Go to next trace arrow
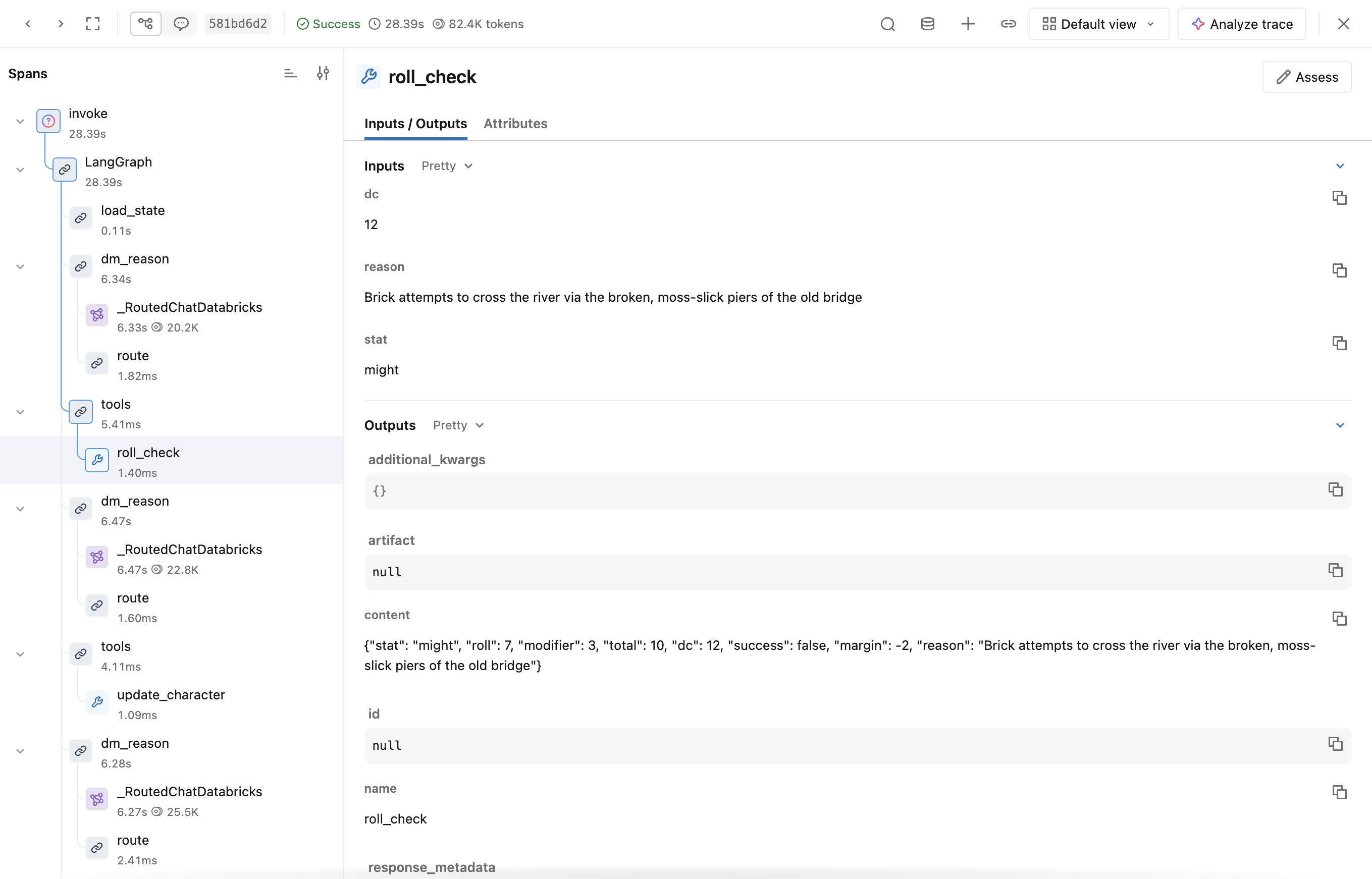Viewport: 1372px width, 879px height. pyautogui.click(x=61, y=23)
